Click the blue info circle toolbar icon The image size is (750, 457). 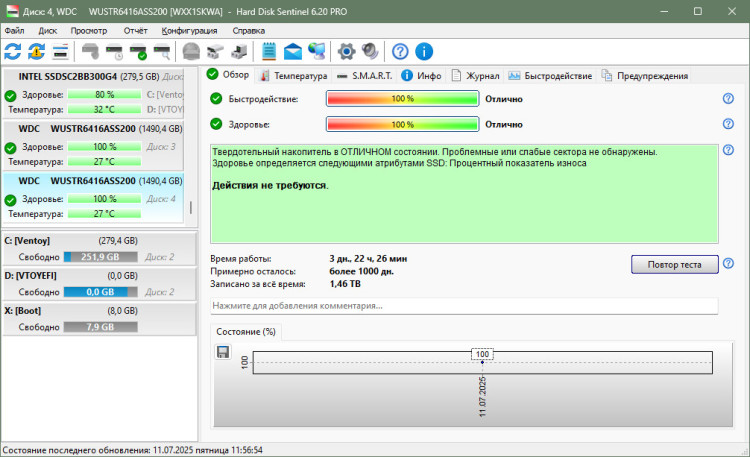[x=424, y=52]
